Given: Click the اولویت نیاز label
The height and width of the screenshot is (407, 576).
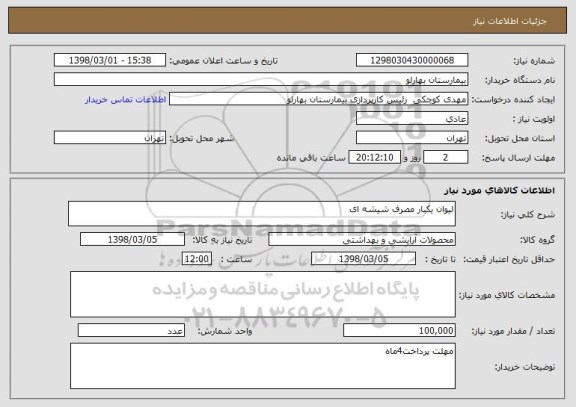Looking at the screenshot, I should click(534, 119).
